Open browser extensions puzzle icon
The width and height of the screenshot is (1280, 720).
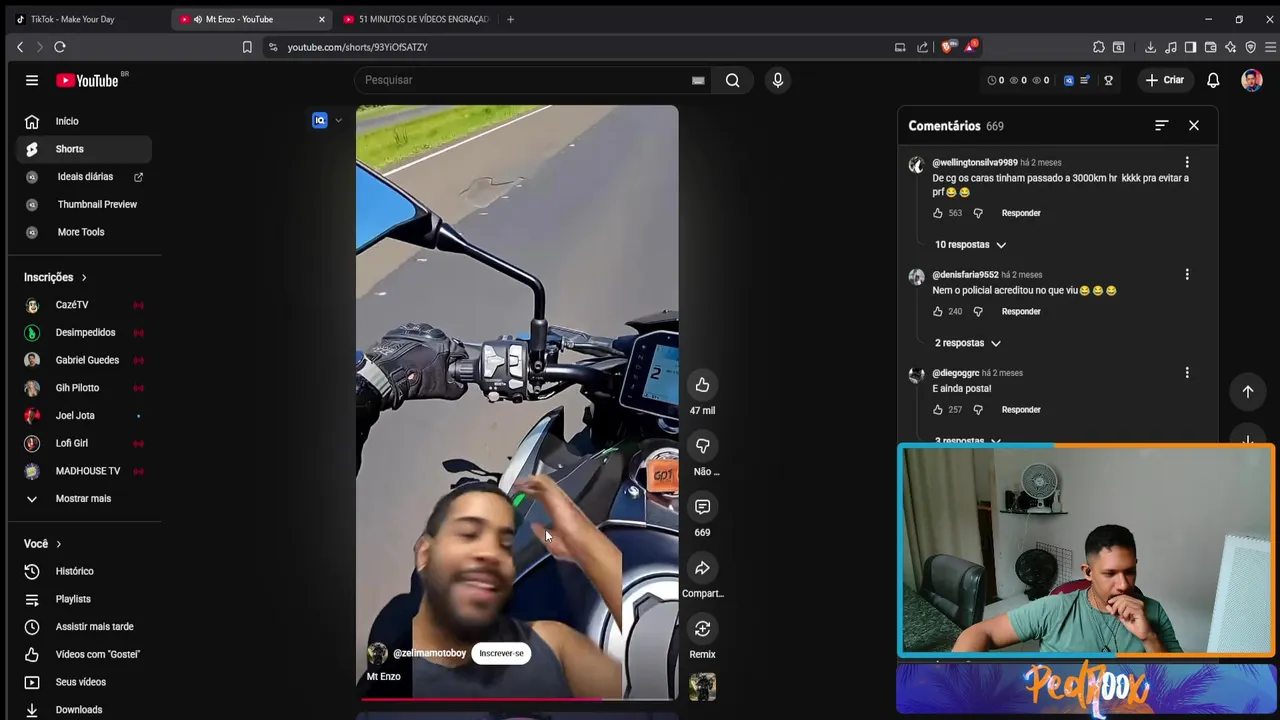[1099, 47]
